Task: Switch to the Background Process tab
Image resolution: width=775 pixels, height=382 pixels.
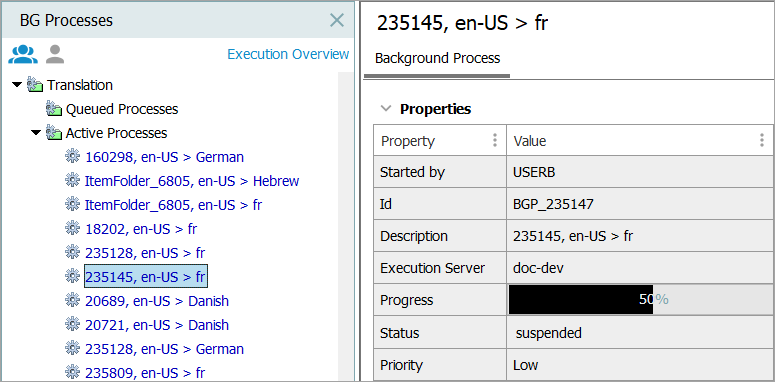Action: (437, 58)
